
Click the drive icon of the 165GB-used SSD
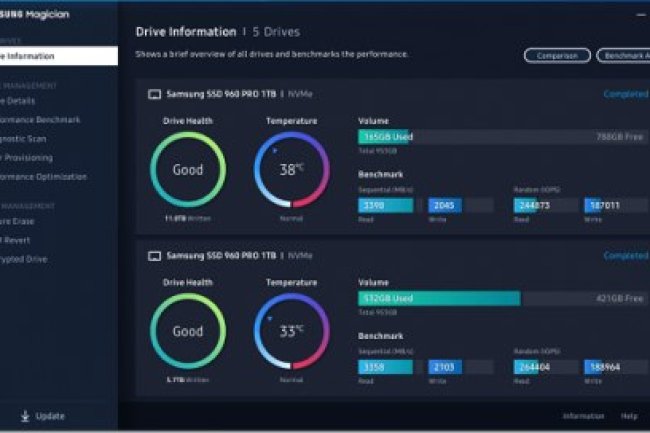coord(155,94)
